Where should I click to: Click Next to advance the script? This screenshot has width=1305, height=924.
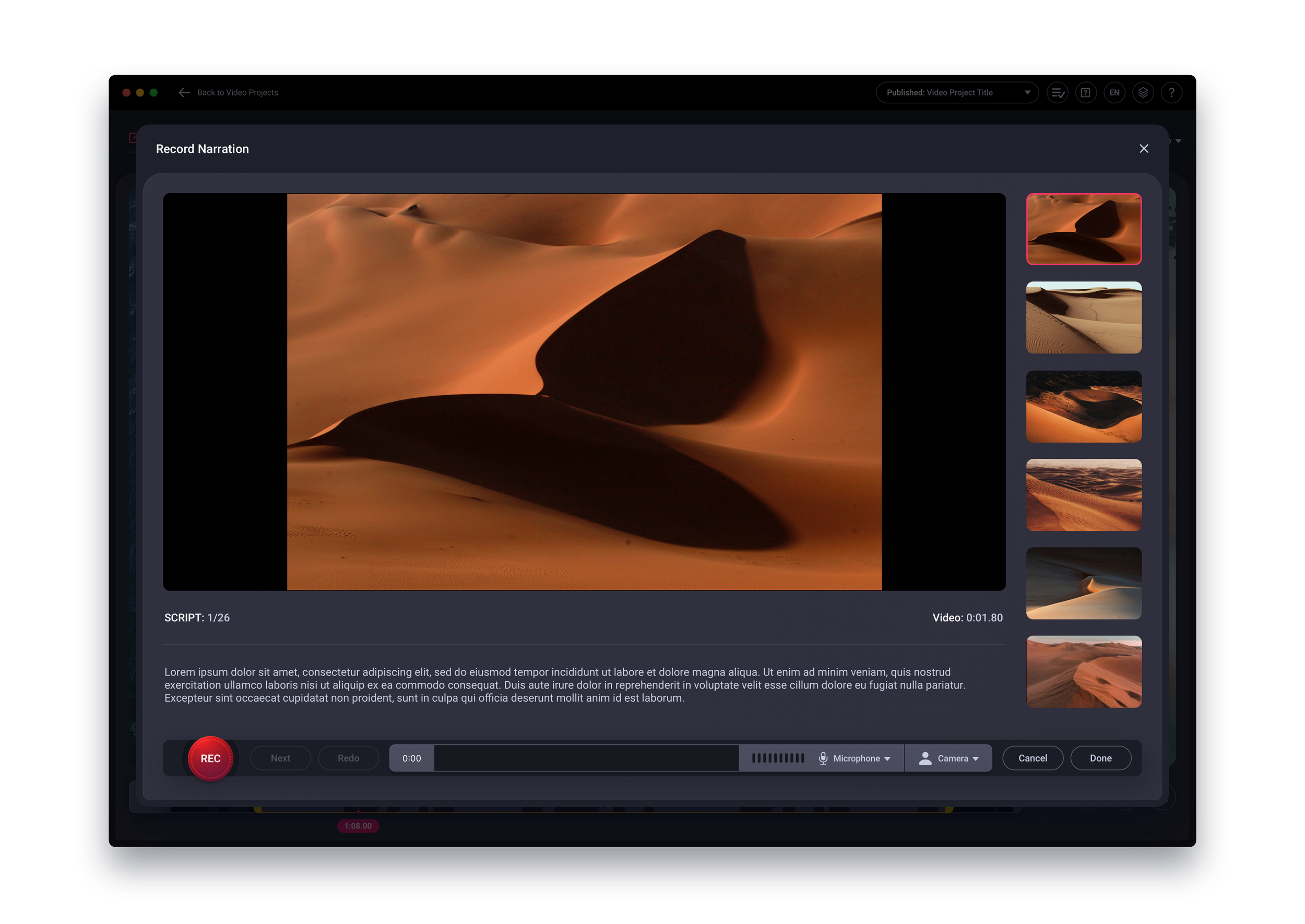(280, 758)
